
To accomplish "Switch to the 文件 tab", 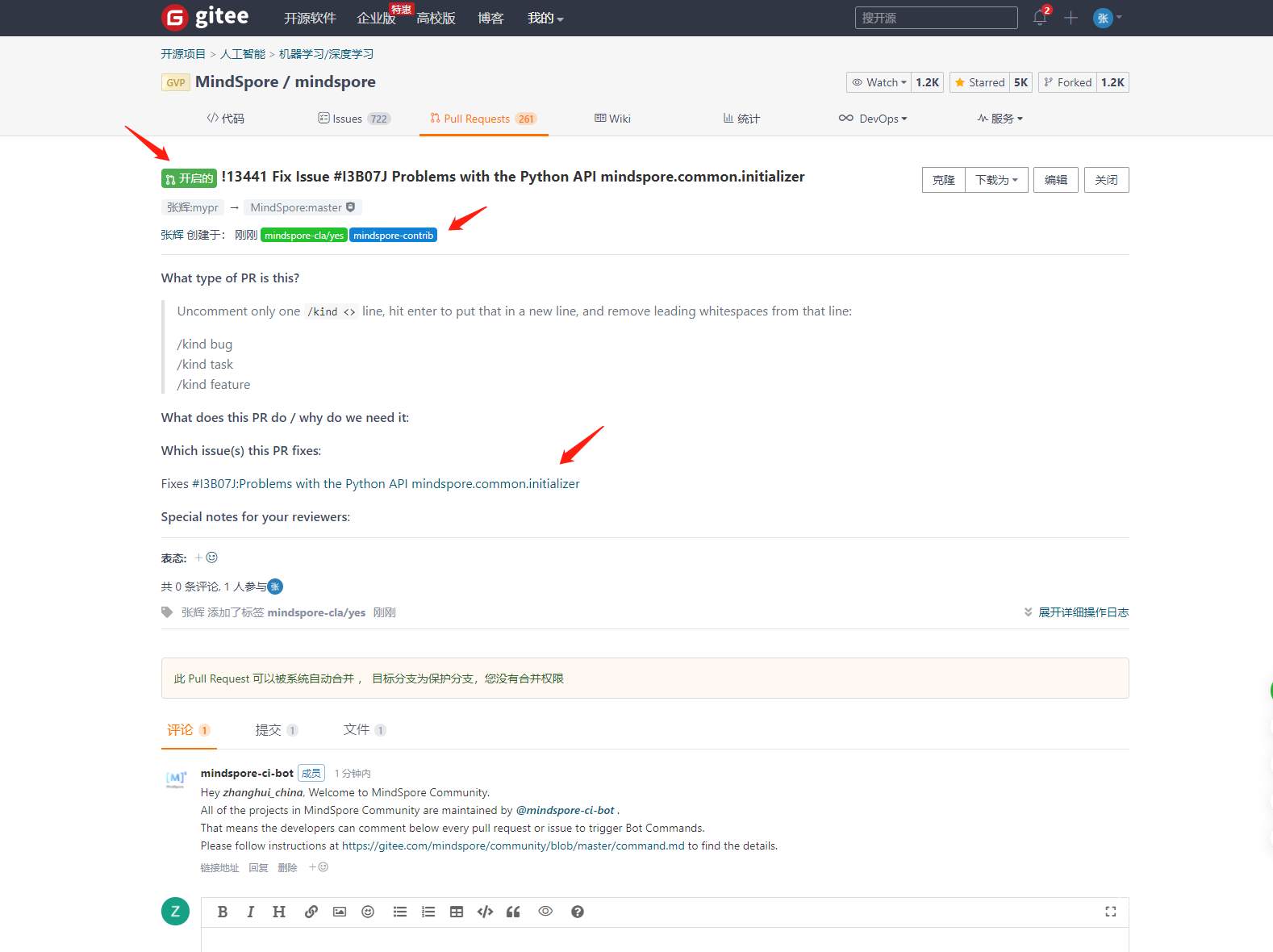I will point(365,730).
